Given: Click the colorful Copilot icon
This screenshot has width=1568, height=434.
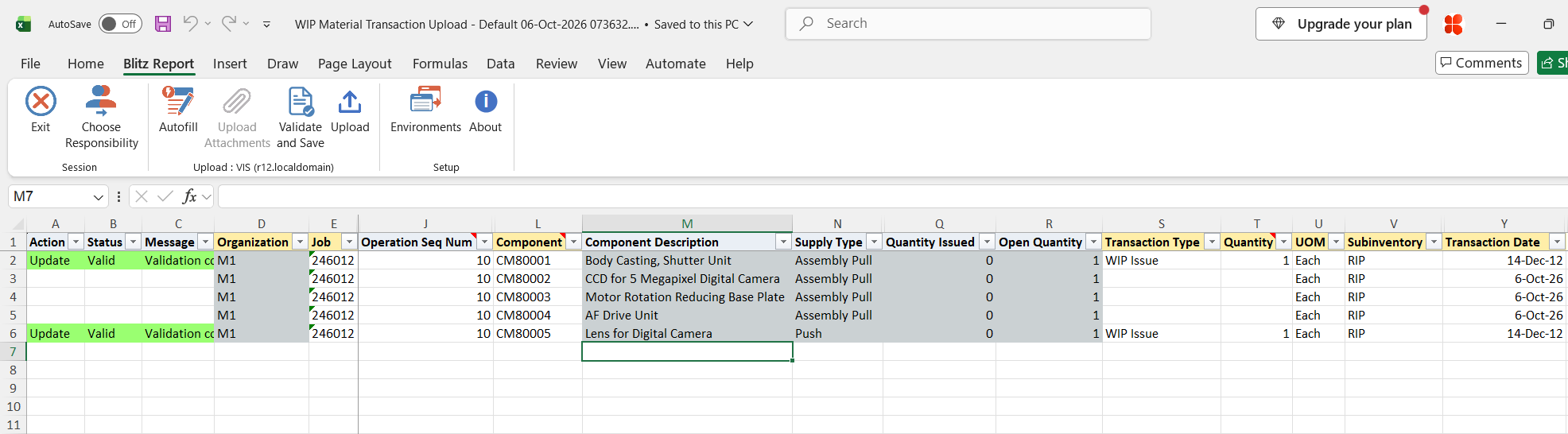Looking at the screenshot, I should coord(1454,25).
